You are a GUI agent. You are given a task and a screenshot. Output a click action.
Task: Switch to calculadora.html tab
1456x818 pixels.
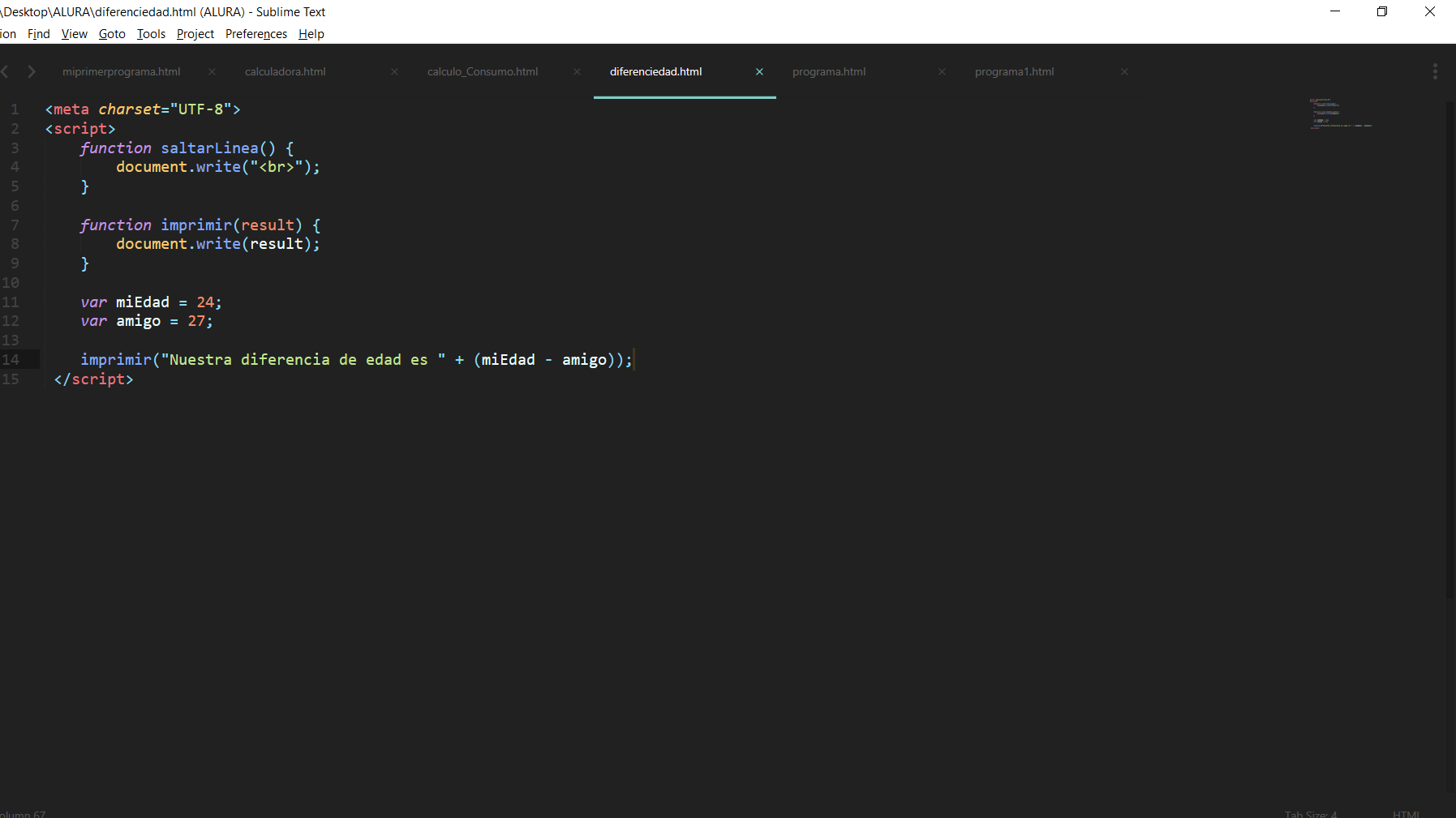click(x=286, y=72)
